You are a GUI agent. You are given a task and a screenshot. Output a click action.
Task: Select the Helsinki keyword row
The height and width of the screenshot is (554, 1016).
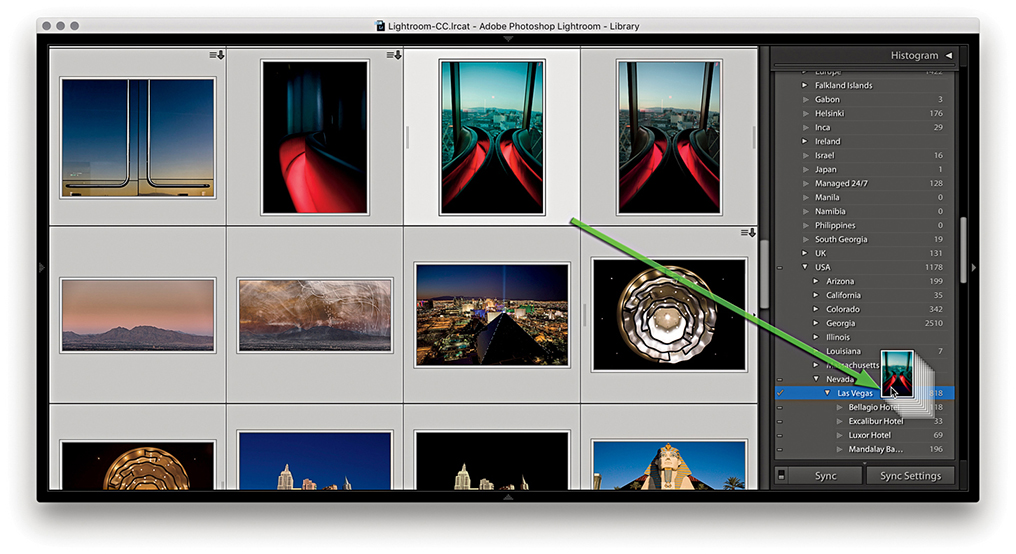coord(864,113)
